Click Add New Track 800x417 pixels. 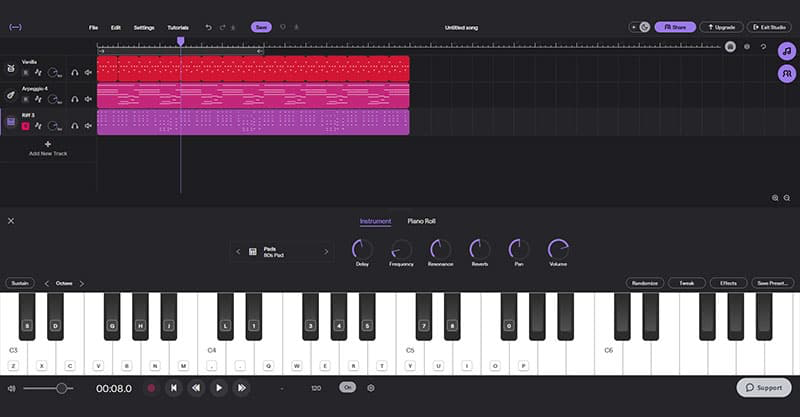[48, 149]
